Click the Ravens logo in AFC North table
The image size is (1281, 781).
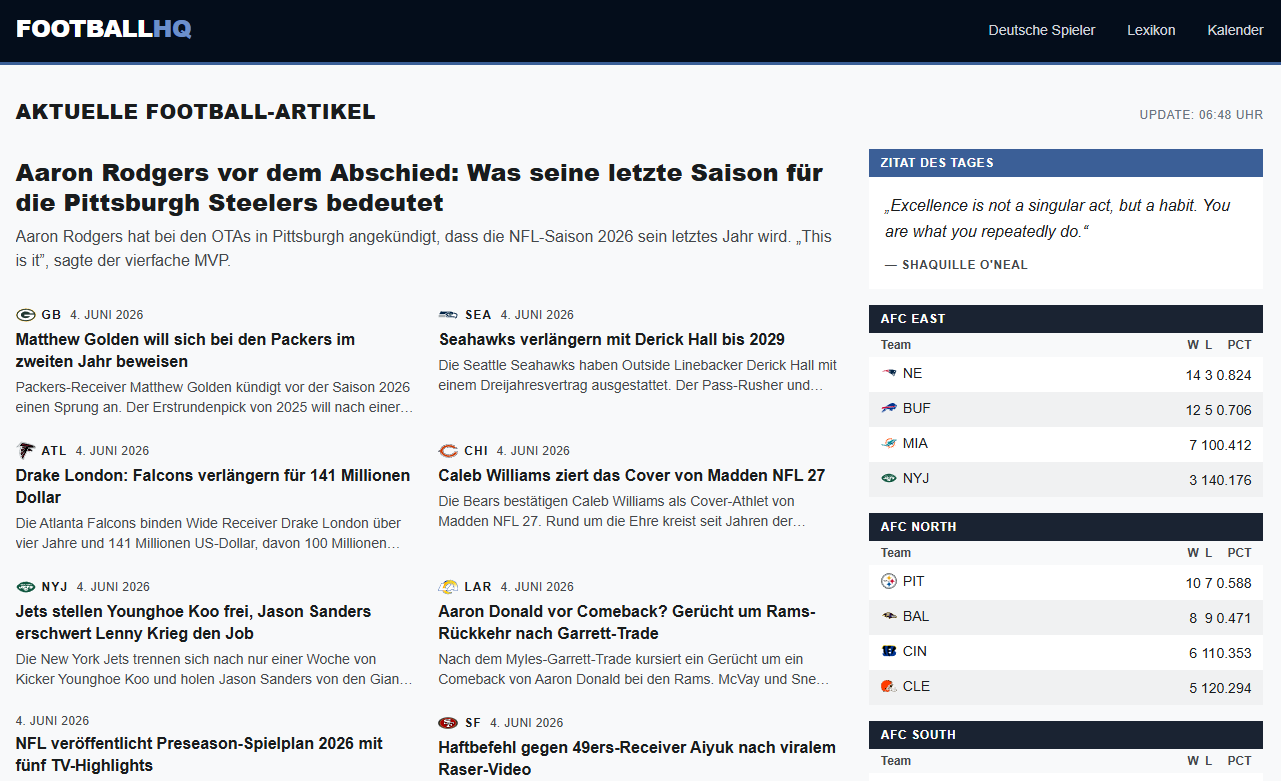889,616
